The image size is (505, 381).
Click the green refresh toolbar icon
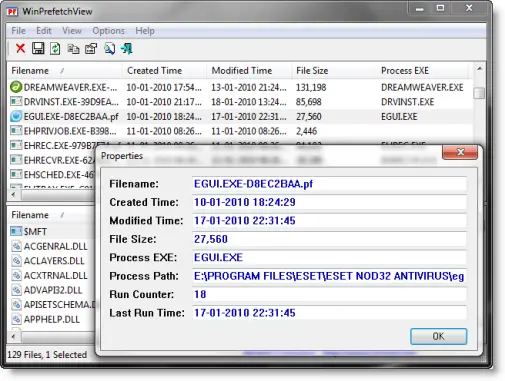click(x=55, y=49)
